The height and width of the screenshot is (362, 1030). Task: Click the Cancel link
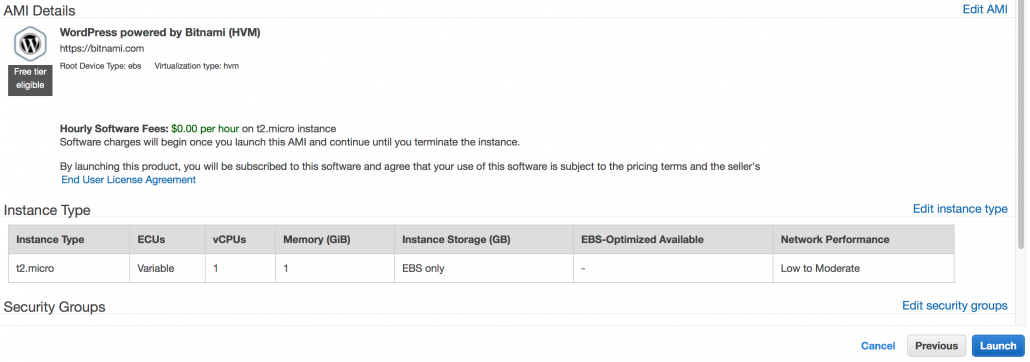pos(878,346)
